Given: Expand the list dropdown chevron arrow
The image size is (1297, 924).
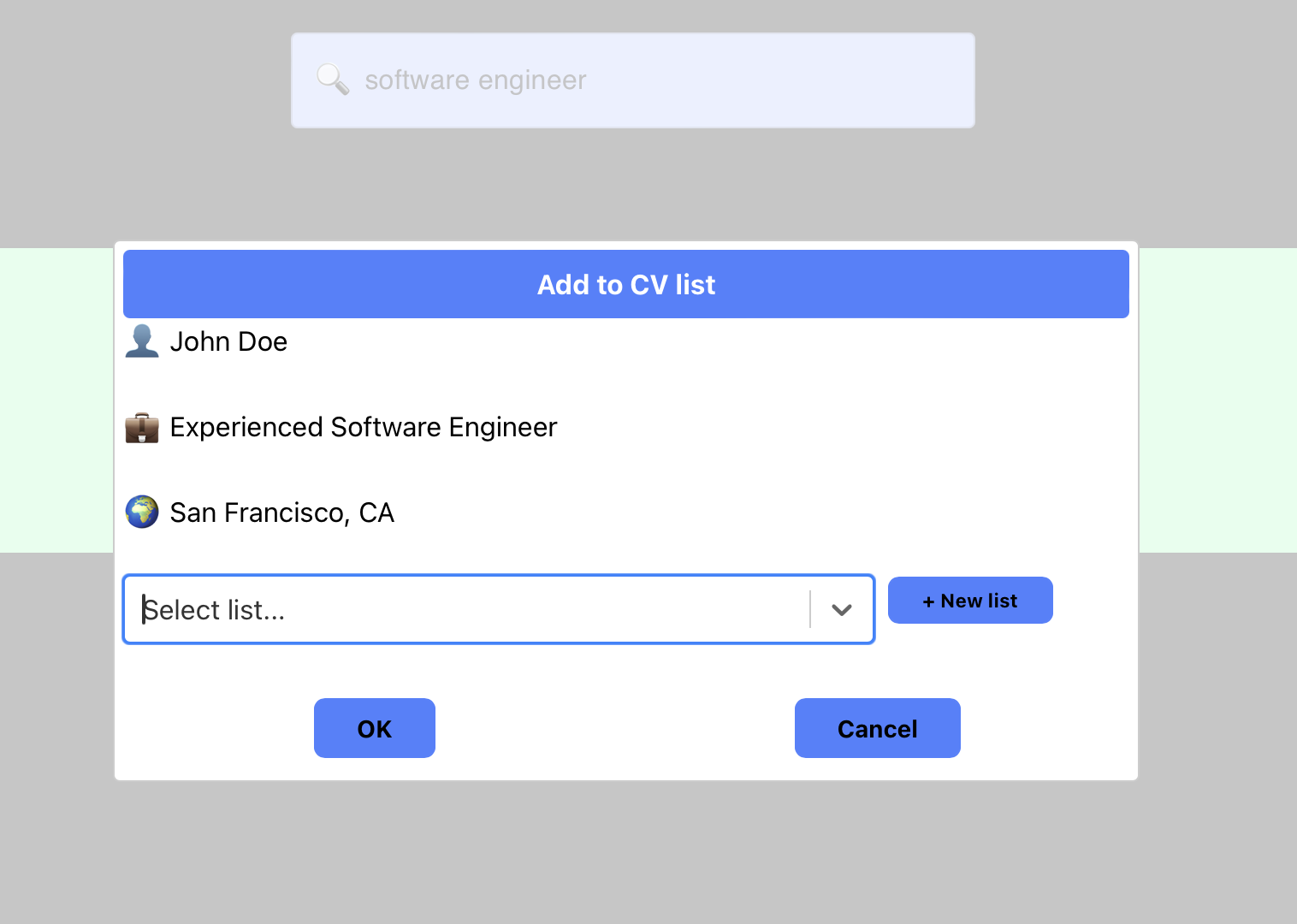Looking at the screenshot, I should tap(842, 610).
